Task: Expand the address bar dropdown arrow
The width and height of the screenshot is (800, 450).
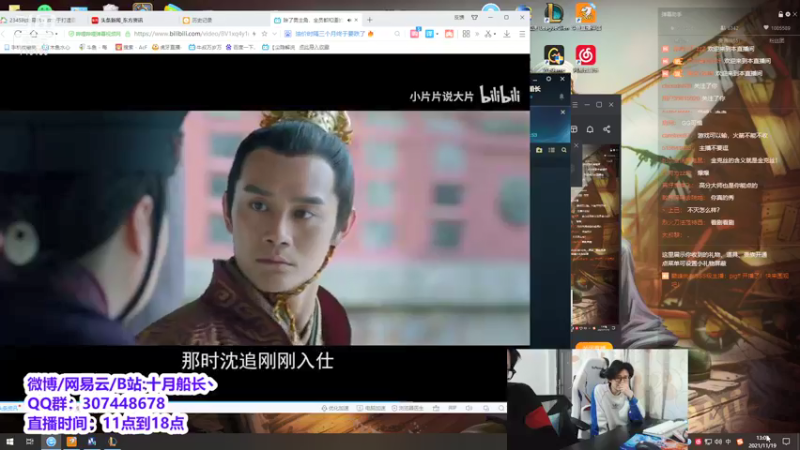Action: (274, 34)
